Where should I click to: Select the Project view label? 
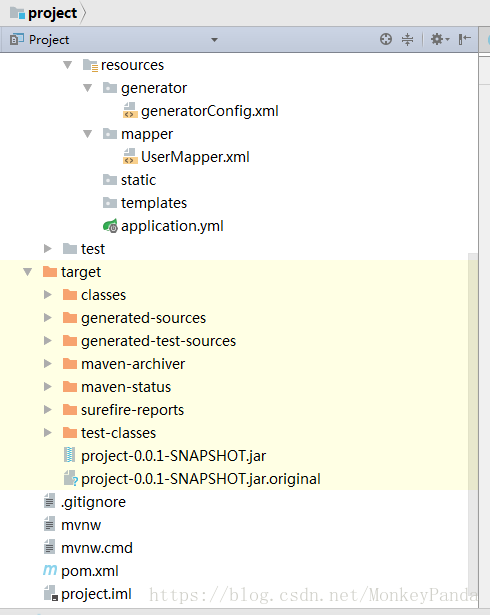pos(49,40)
